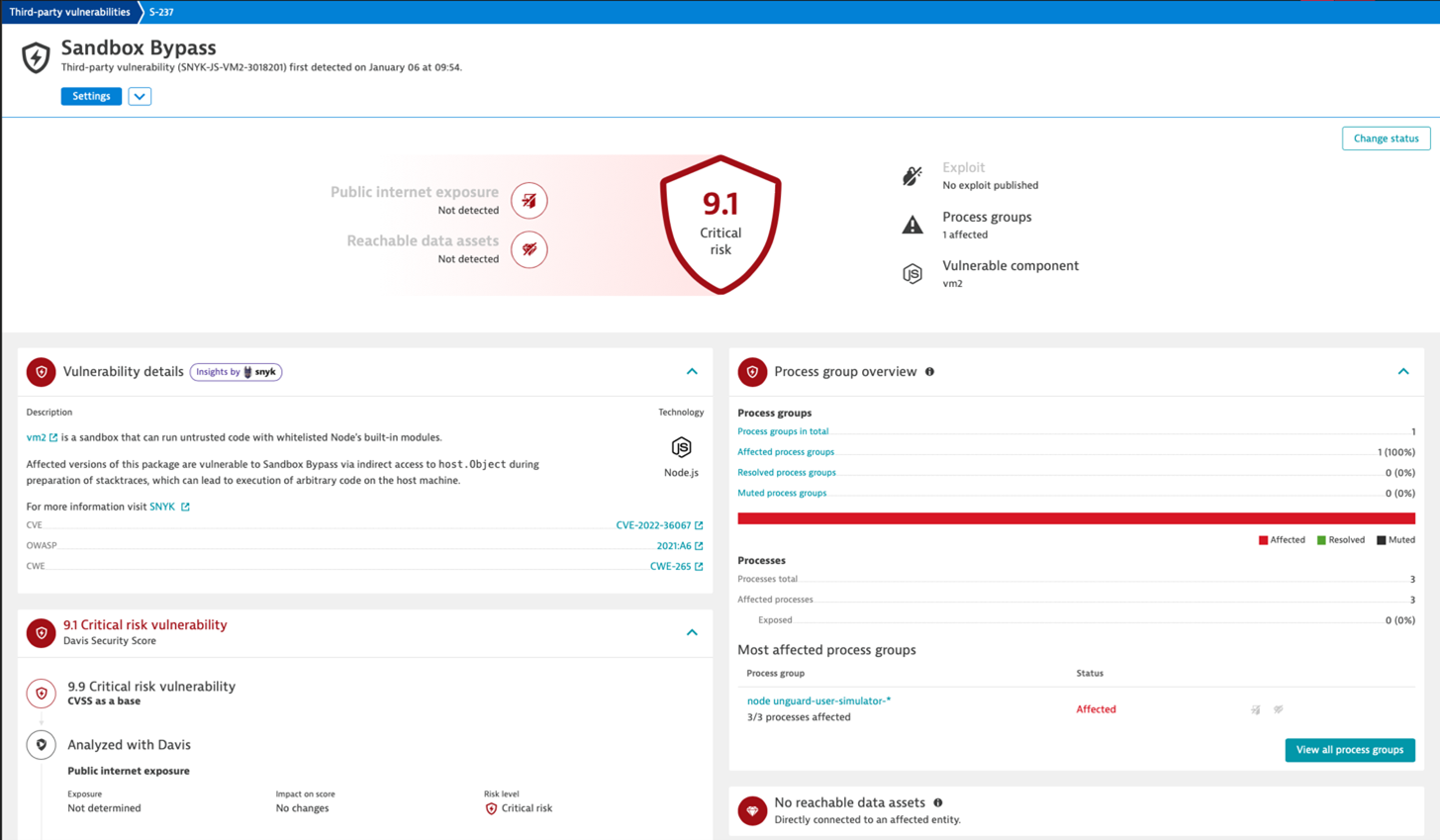Viewport: 1440px width, 840px height.
Task: Click the Process groups warning icon
Action: point(912,224)
